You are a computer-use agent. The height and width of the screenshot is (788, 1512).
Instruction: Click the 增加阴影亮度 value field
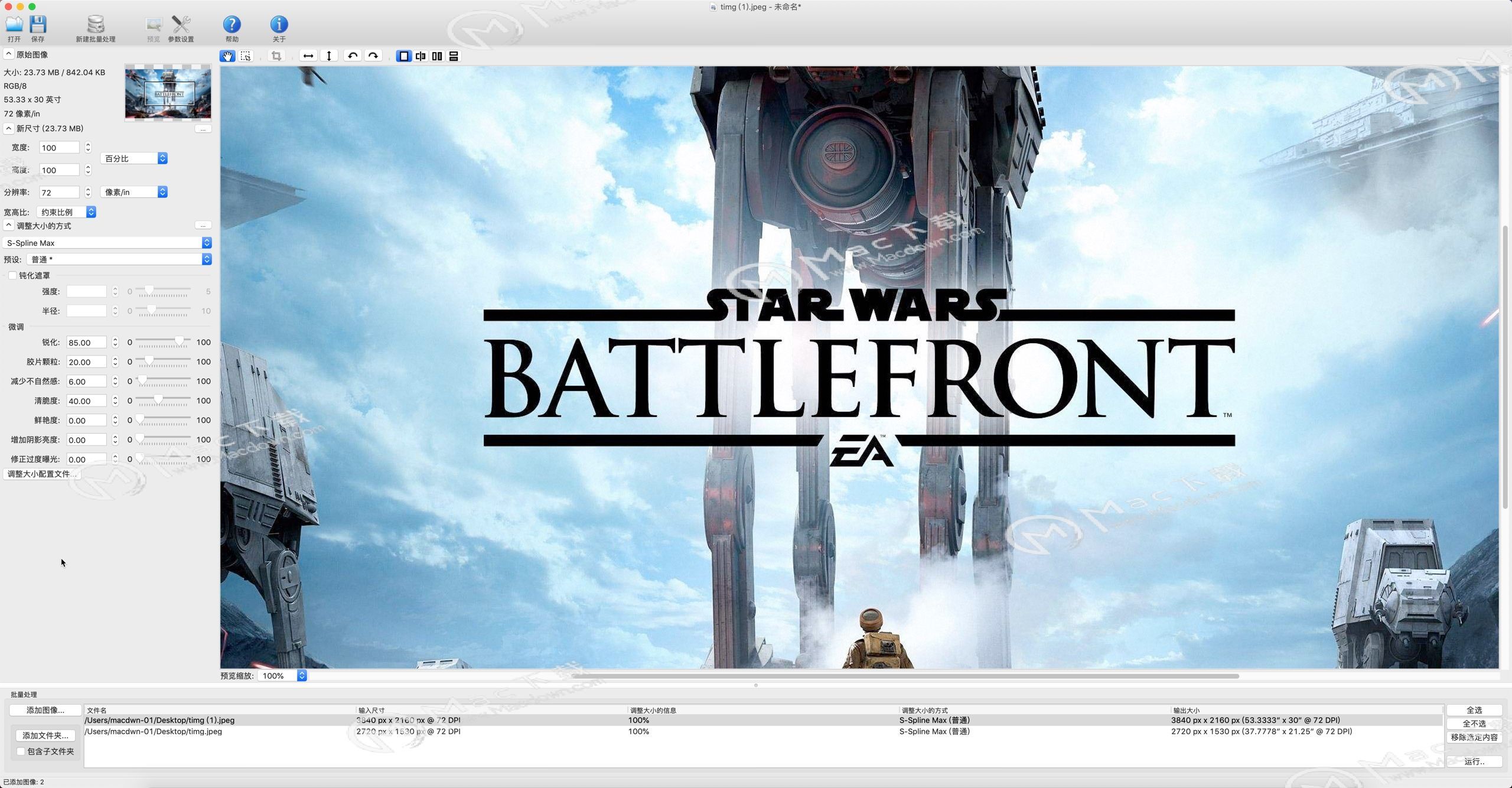pyautogui.click(x=86, y=440)
